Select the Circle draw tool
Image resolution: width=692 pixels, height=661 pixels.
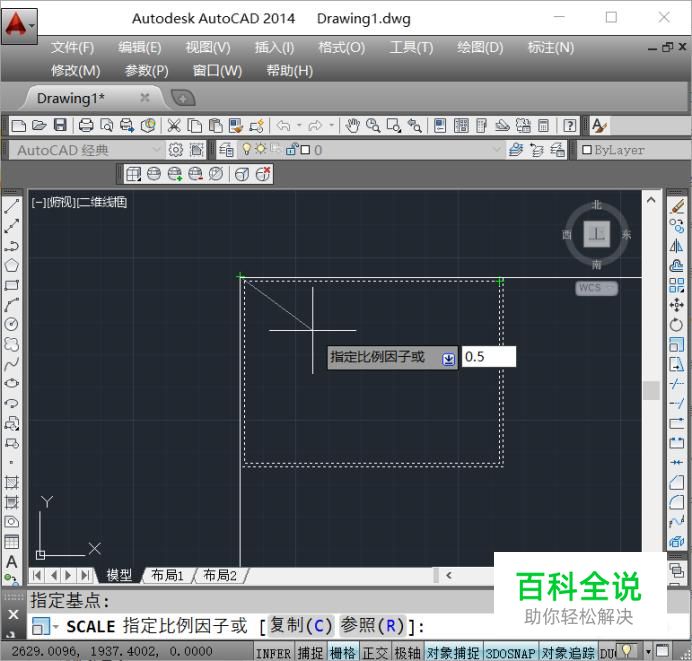(11, 325)
